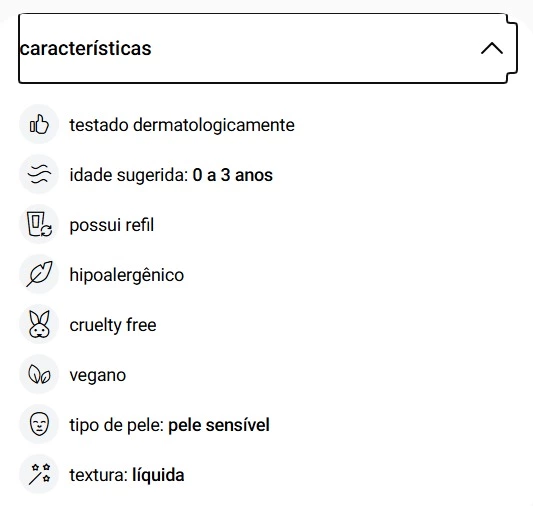Click the 'líquida' texture value

point(158,475)
